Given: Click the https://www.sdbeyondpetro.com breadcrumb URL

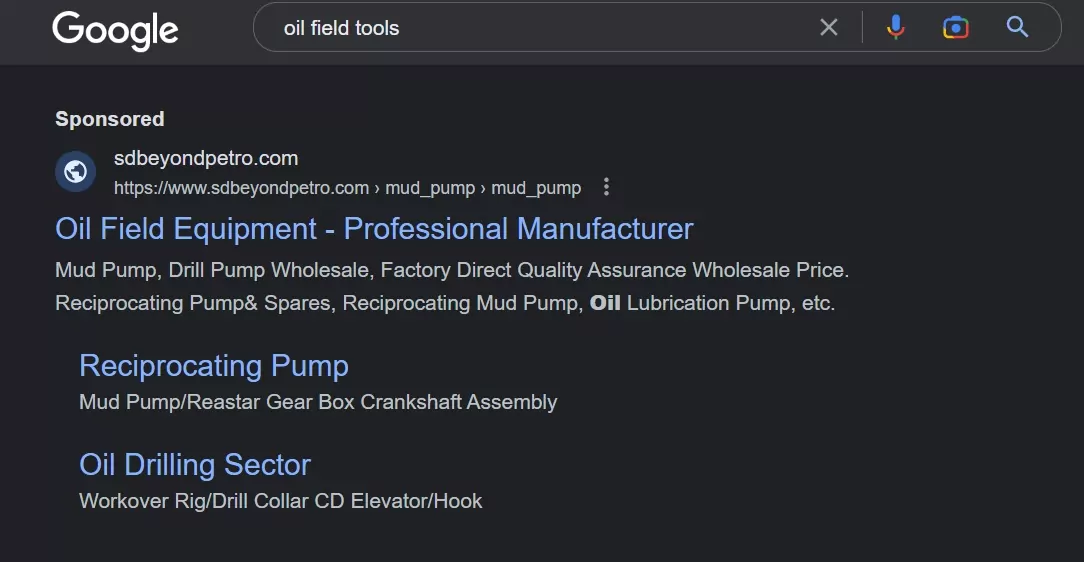Looking at the screenshot, I should click(241, 188).
